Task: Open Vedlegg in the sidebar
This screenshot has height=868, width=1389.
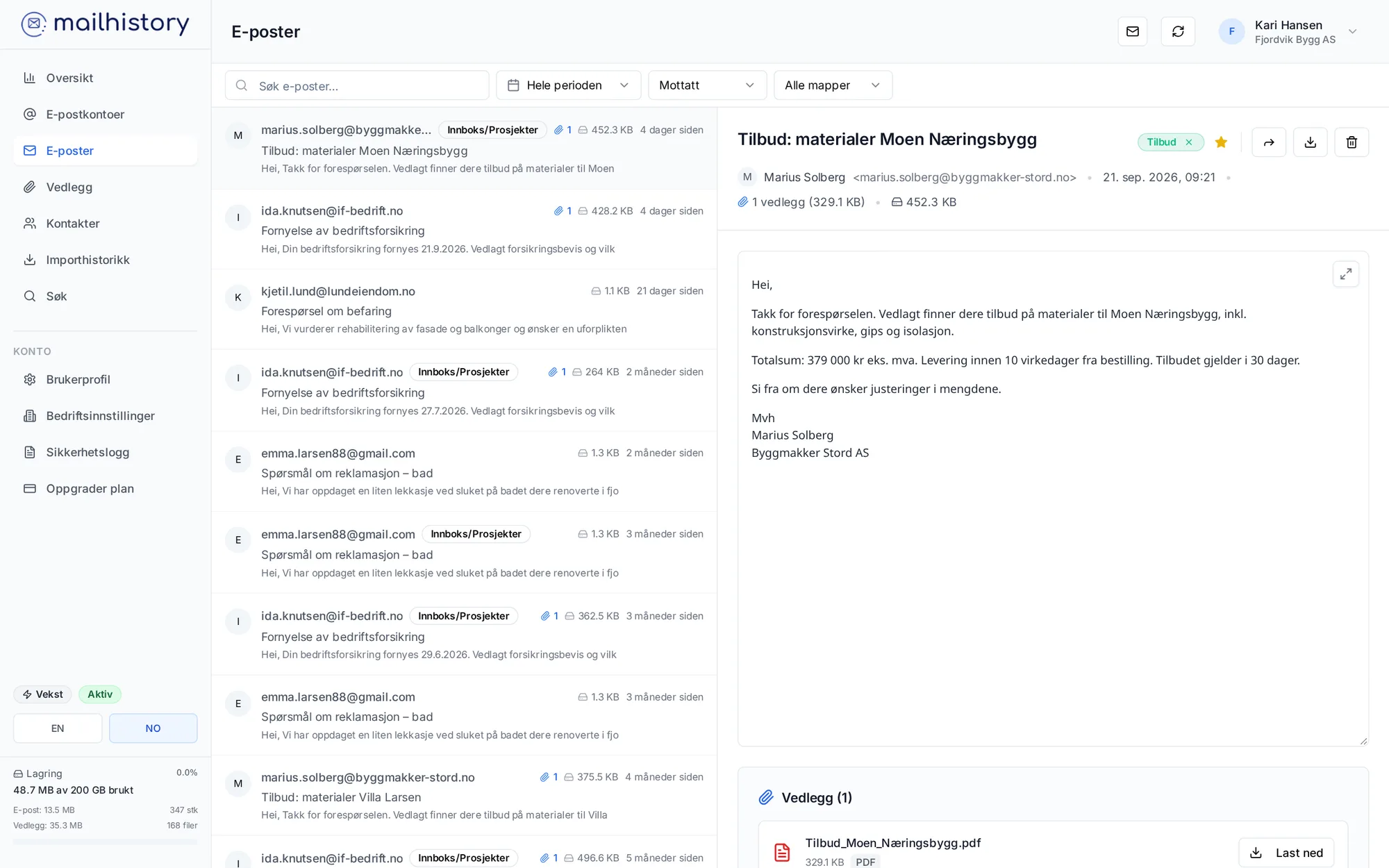Action: 106,187
